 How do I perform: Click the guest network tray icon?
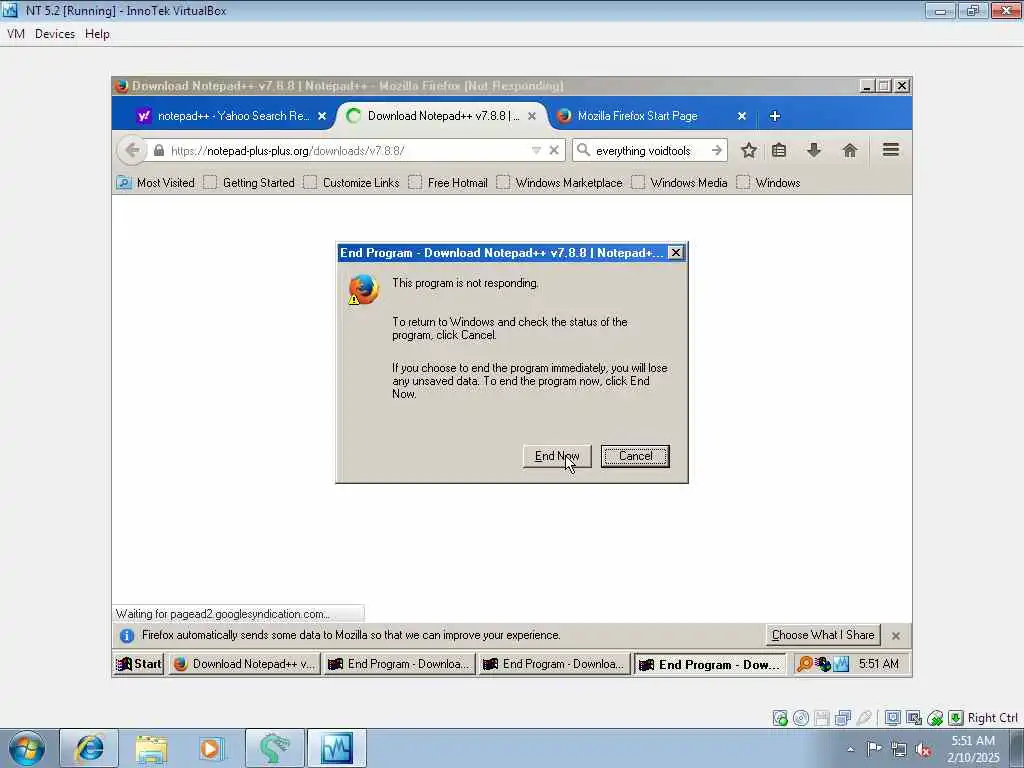(823, 664)
